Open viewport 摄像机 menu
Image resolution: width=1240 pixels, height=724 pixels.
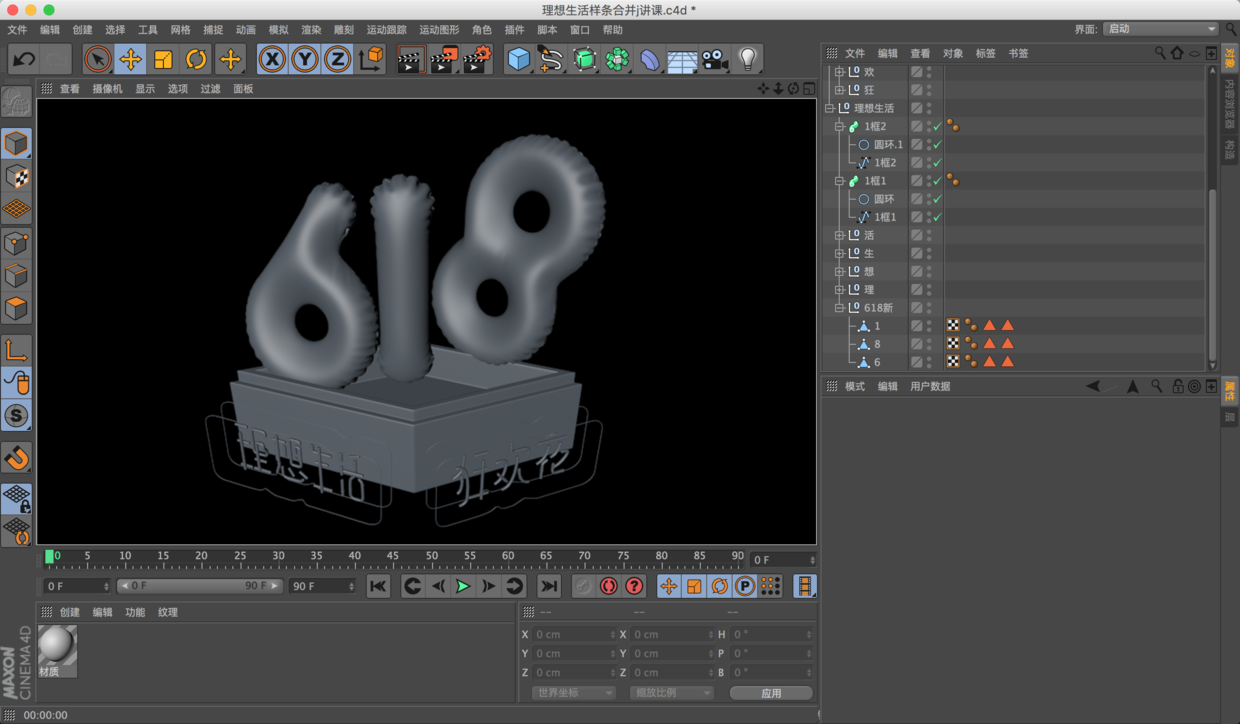[107, 89]
